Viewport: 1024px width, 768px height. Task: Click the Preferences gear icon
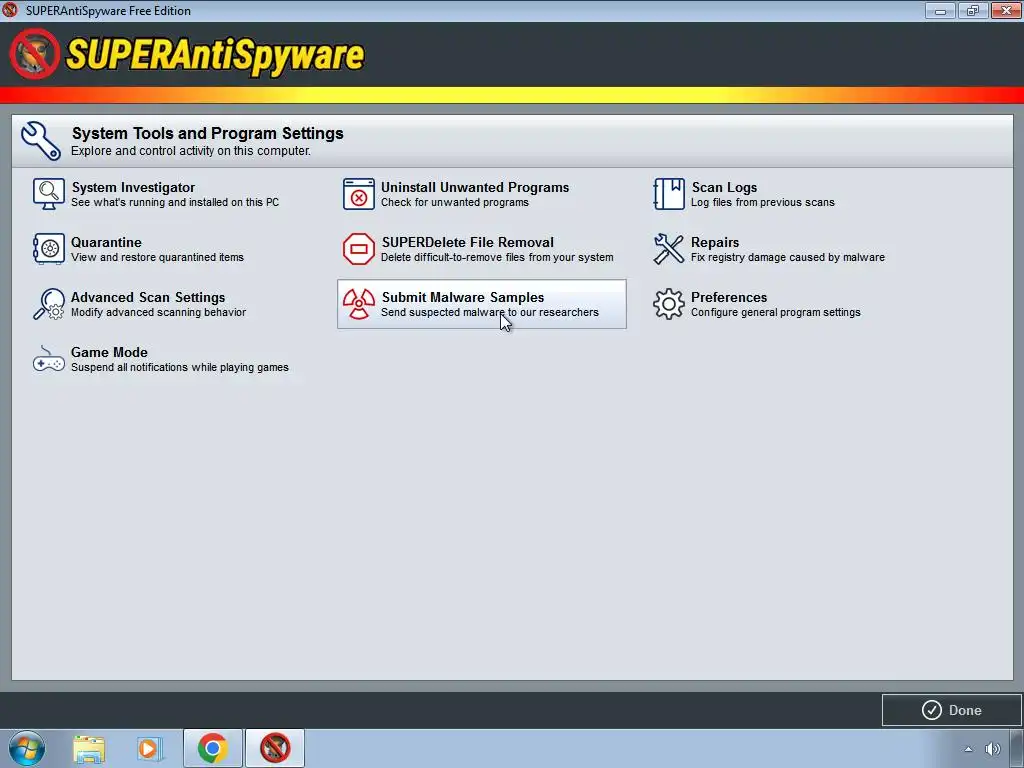point(669,304)
